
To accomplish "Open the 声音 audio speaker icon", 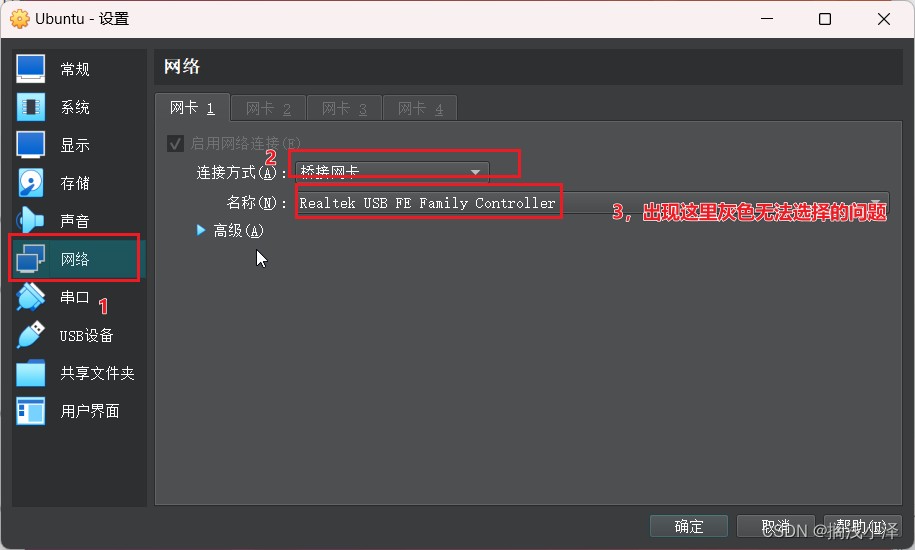I will coord(30,220).
